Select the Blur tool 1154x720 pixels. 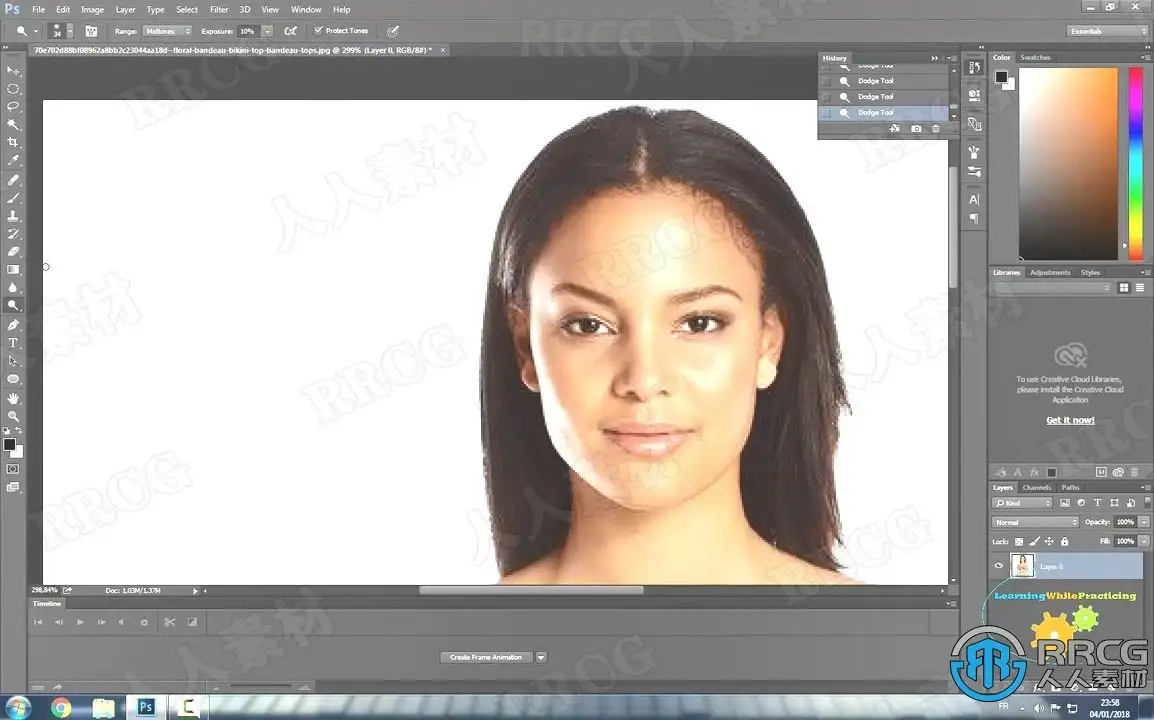13,288
